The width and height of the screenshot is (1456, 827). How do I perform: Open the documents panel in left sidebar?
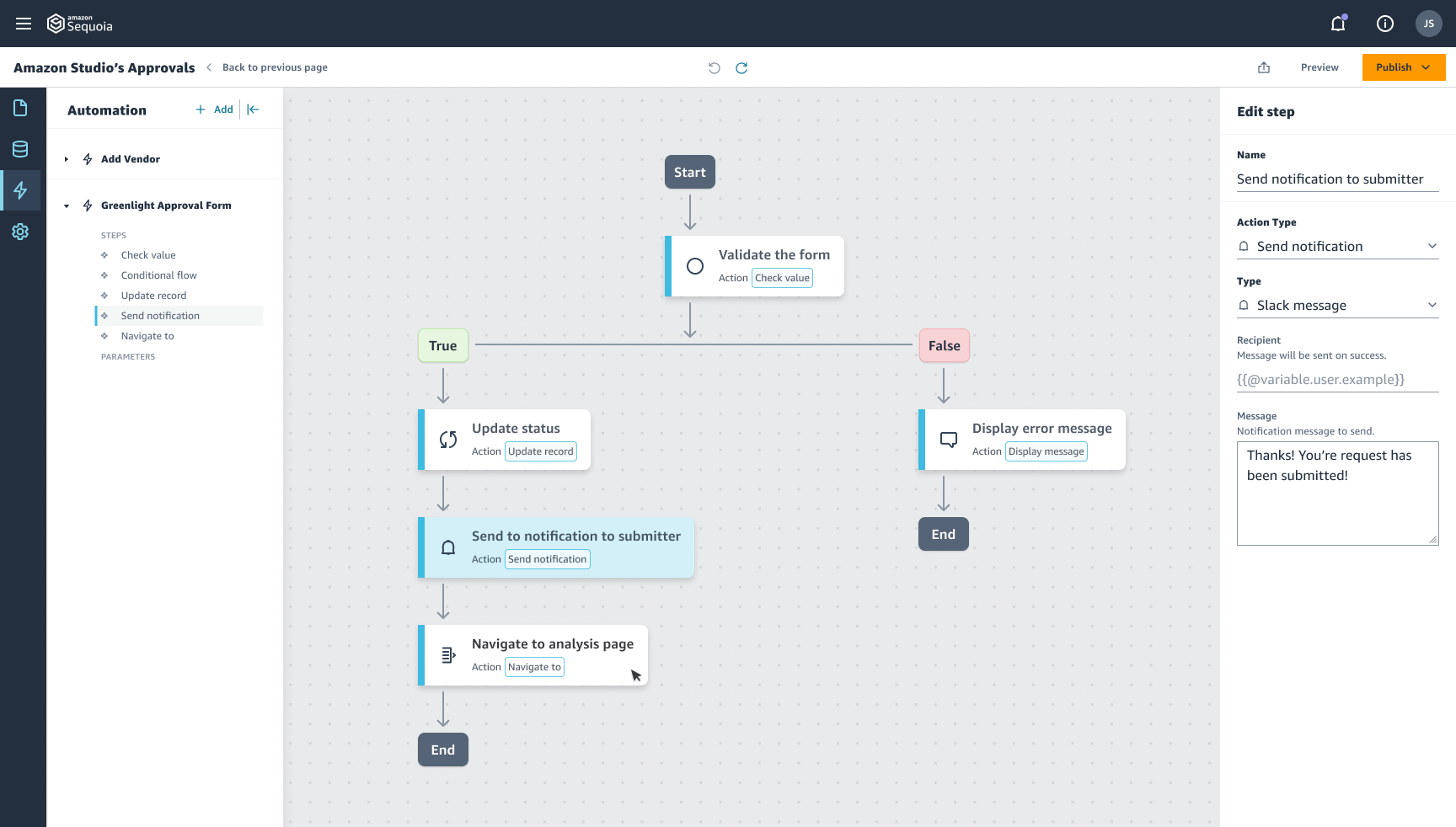(21, 108)
